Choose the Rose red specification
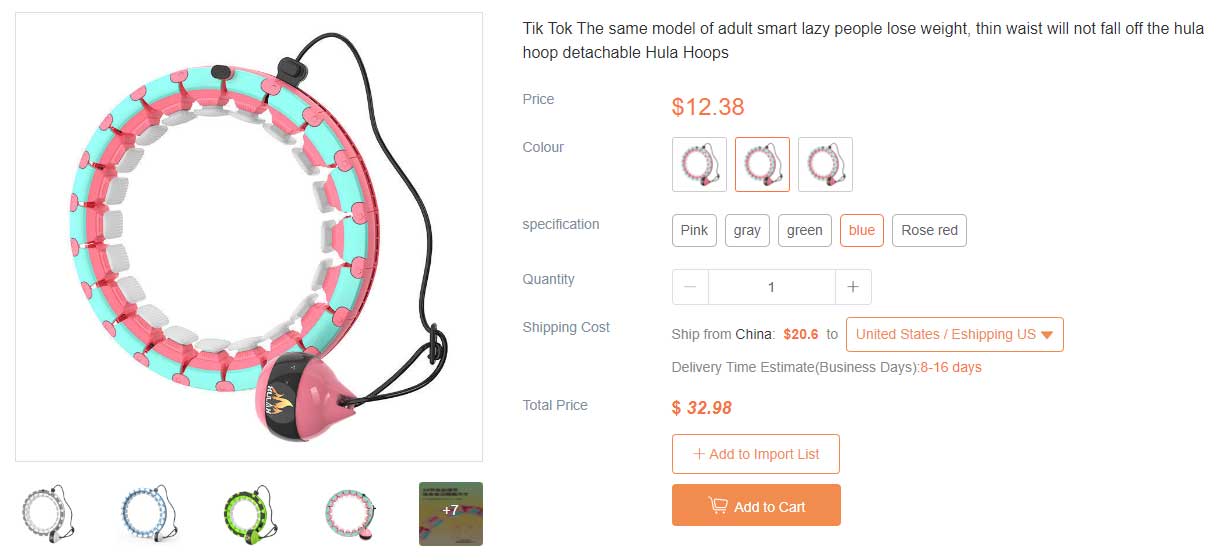The width and height of the screenshot is (1232, 560). click(929, 230)
